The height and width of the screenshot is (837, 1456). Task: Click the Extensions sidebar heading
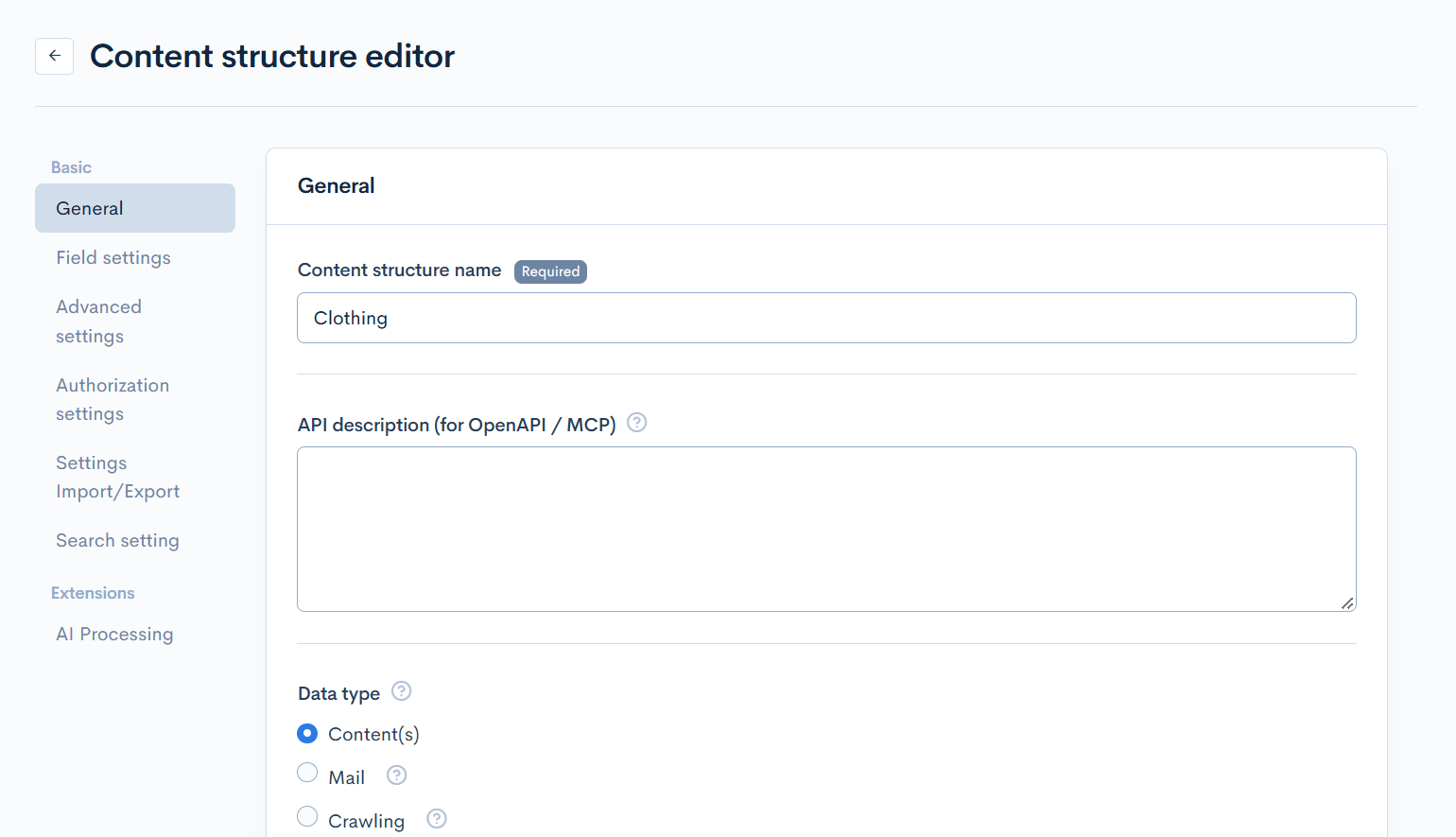(93, 593)
